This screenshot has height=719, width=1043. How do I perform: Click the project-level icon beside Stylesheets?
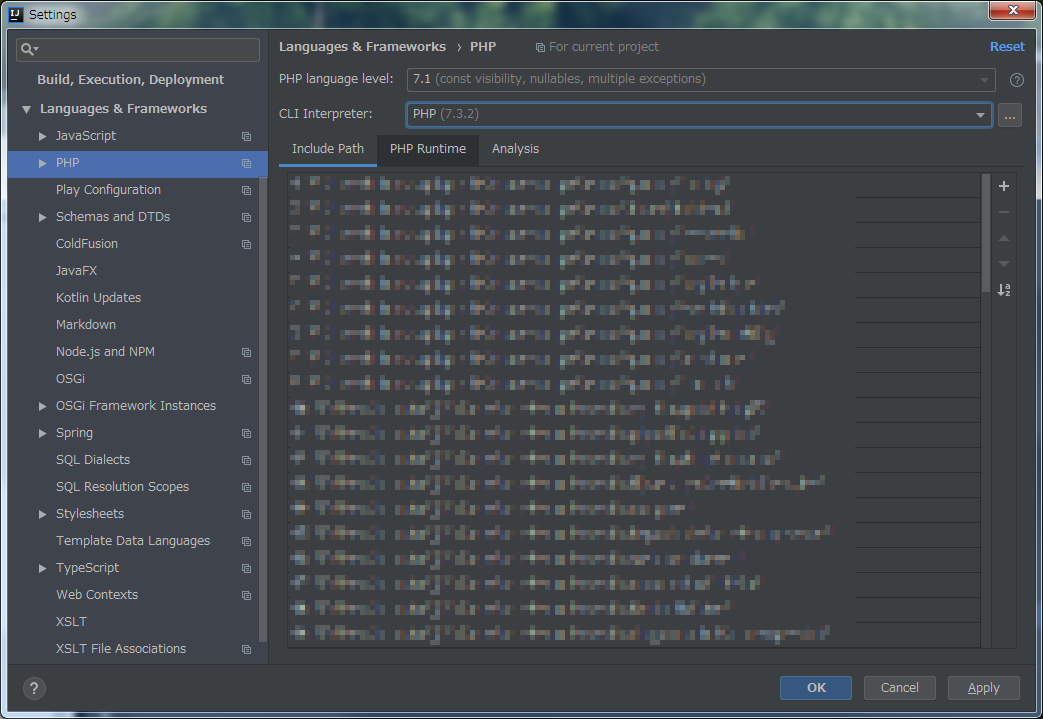[246, 514]
